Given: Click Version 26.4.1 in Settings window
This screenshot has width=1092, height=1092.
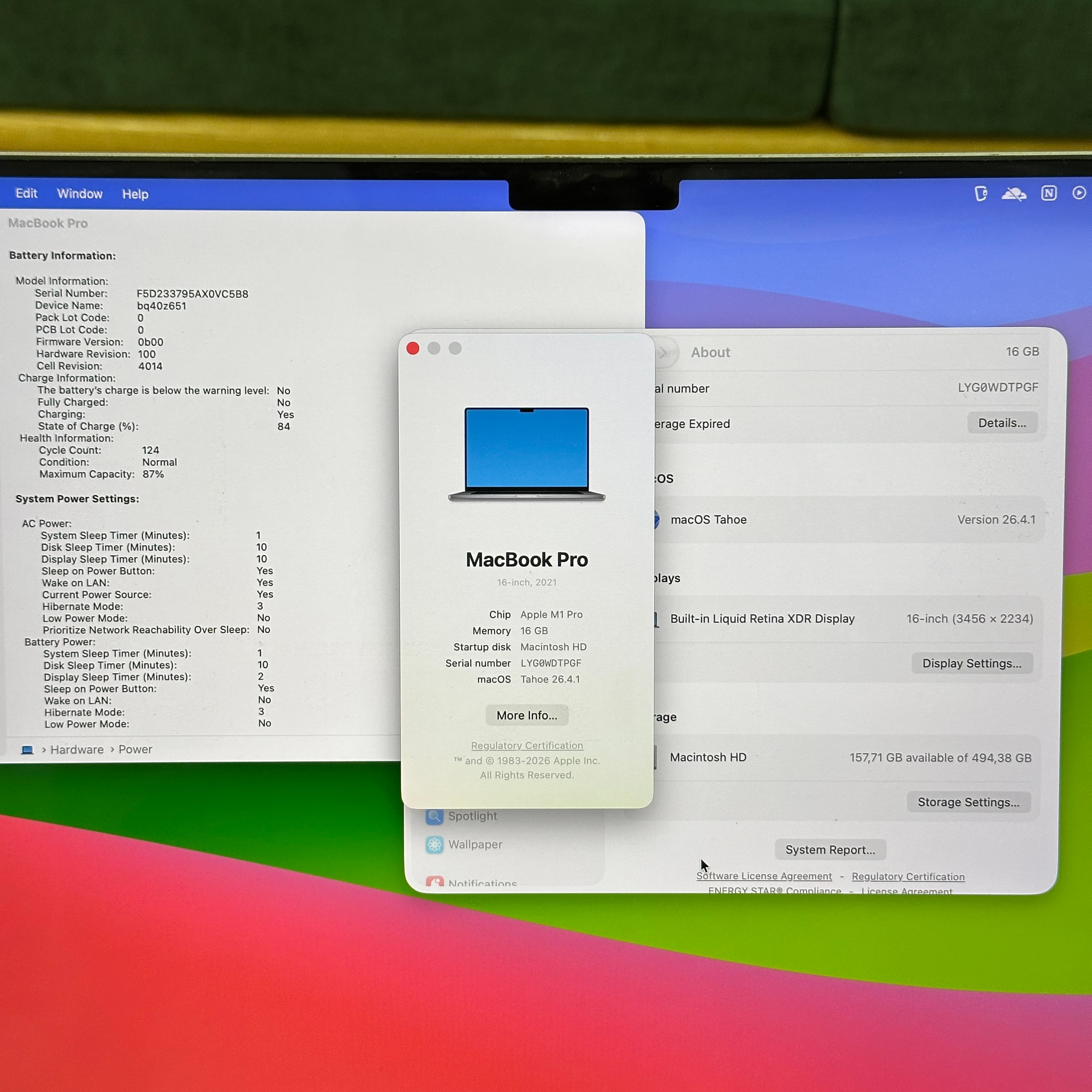Looking at the screenshot, I should (996, 519).
